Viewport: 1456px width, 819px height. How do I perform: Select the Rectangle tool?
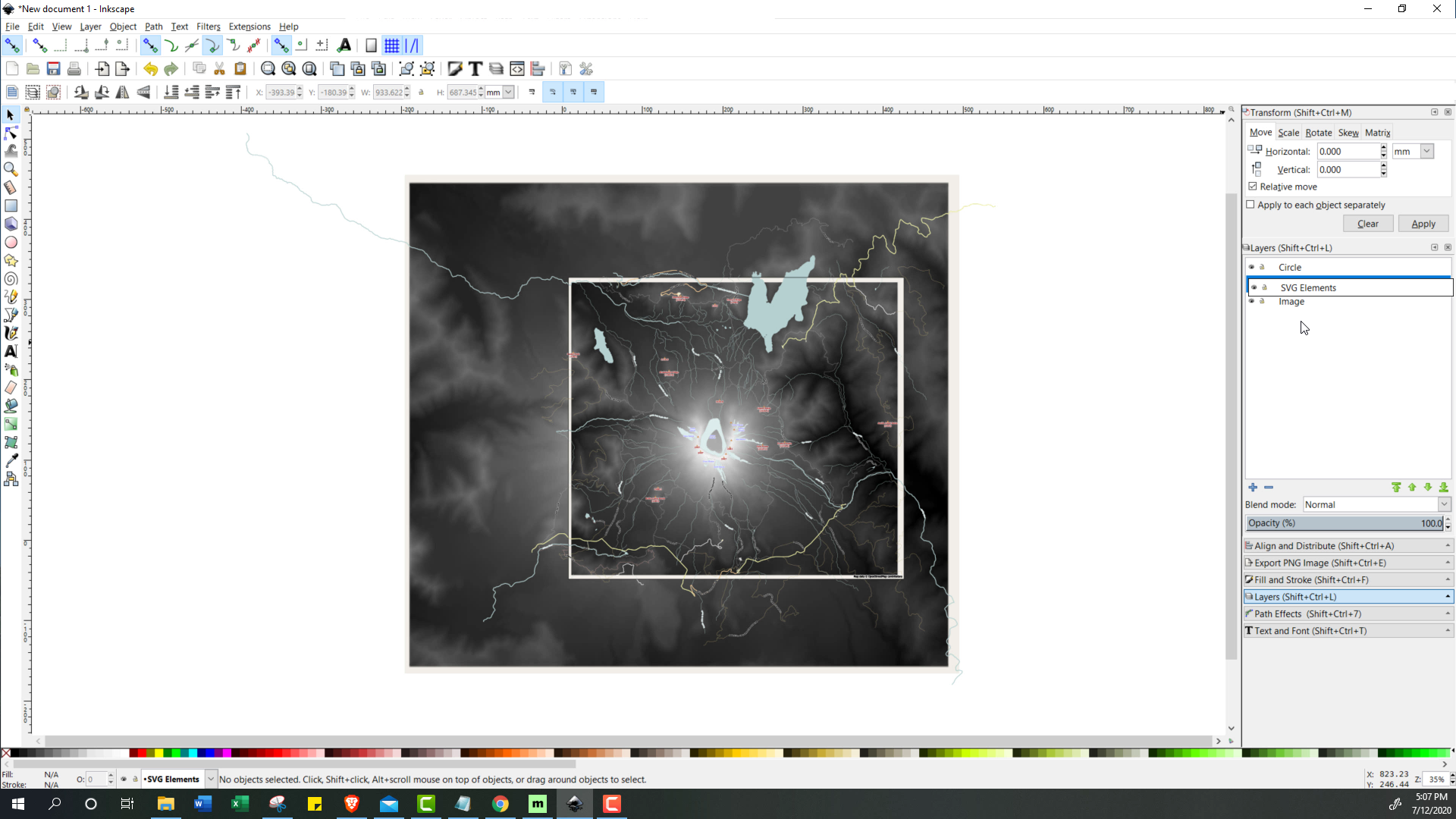(11, 206)
